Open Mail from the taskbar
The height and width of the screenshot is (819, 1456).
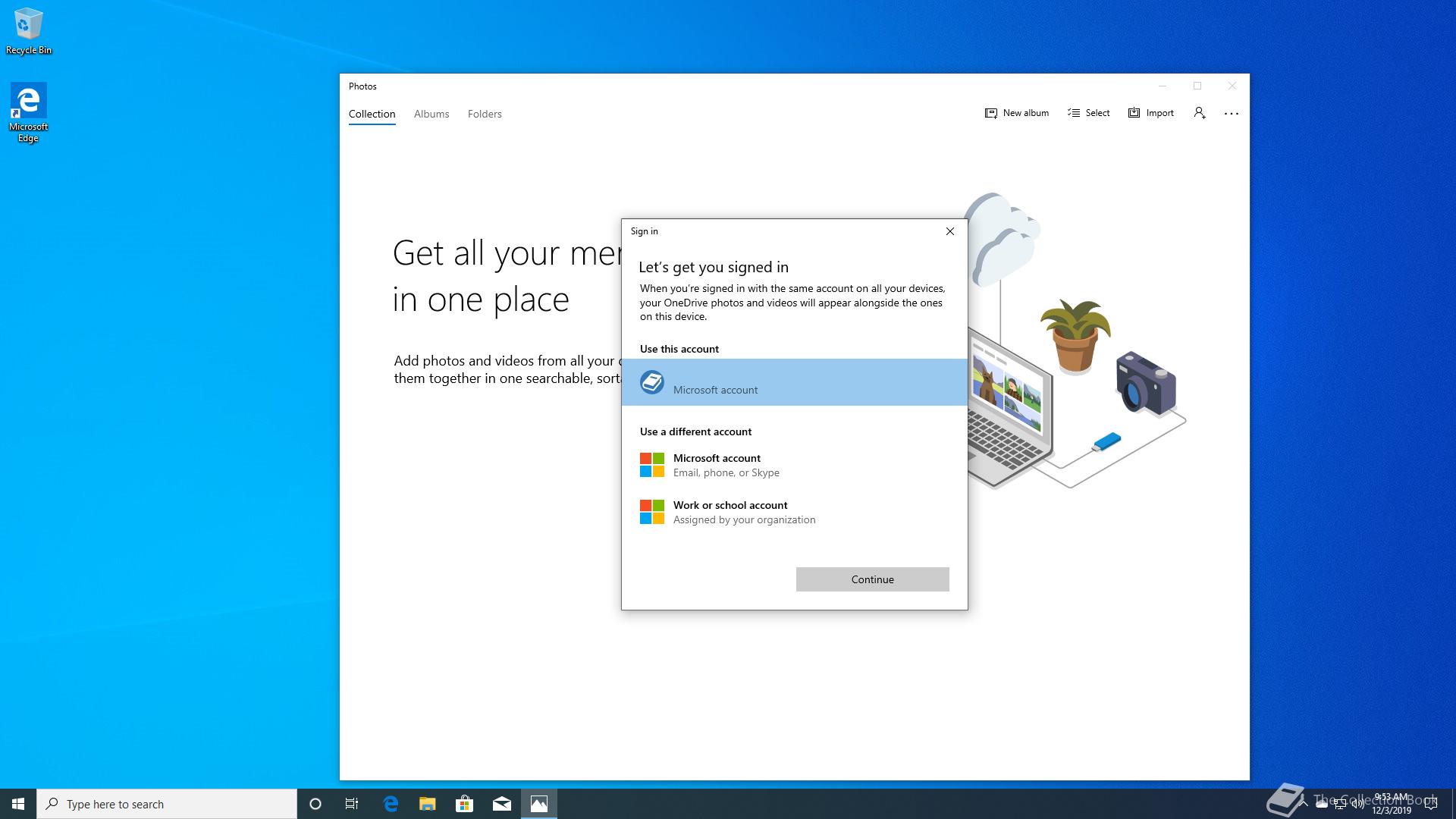[502, 804]
